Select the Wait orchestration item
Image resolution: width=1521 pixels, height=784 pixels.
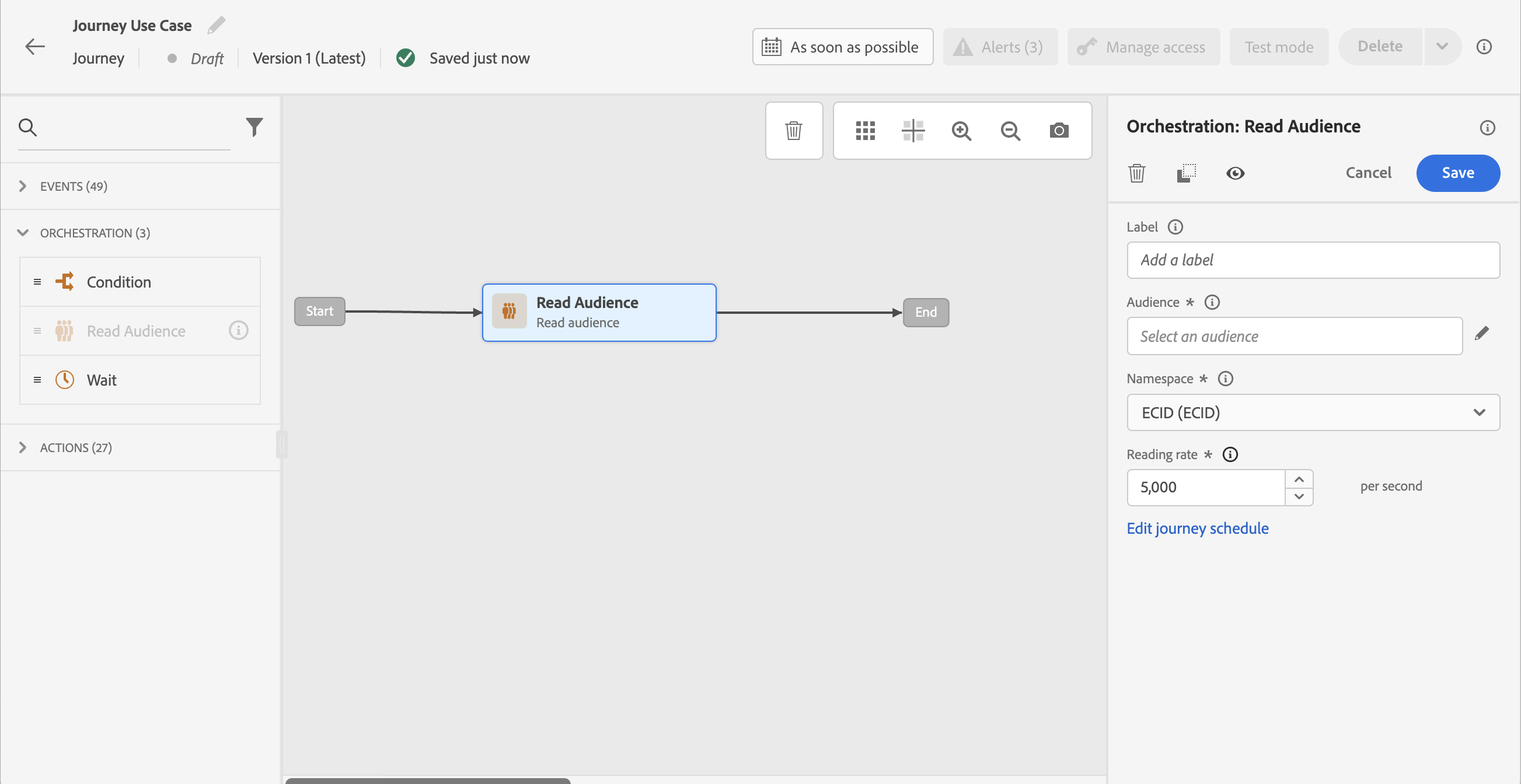(x=102, y=380)
